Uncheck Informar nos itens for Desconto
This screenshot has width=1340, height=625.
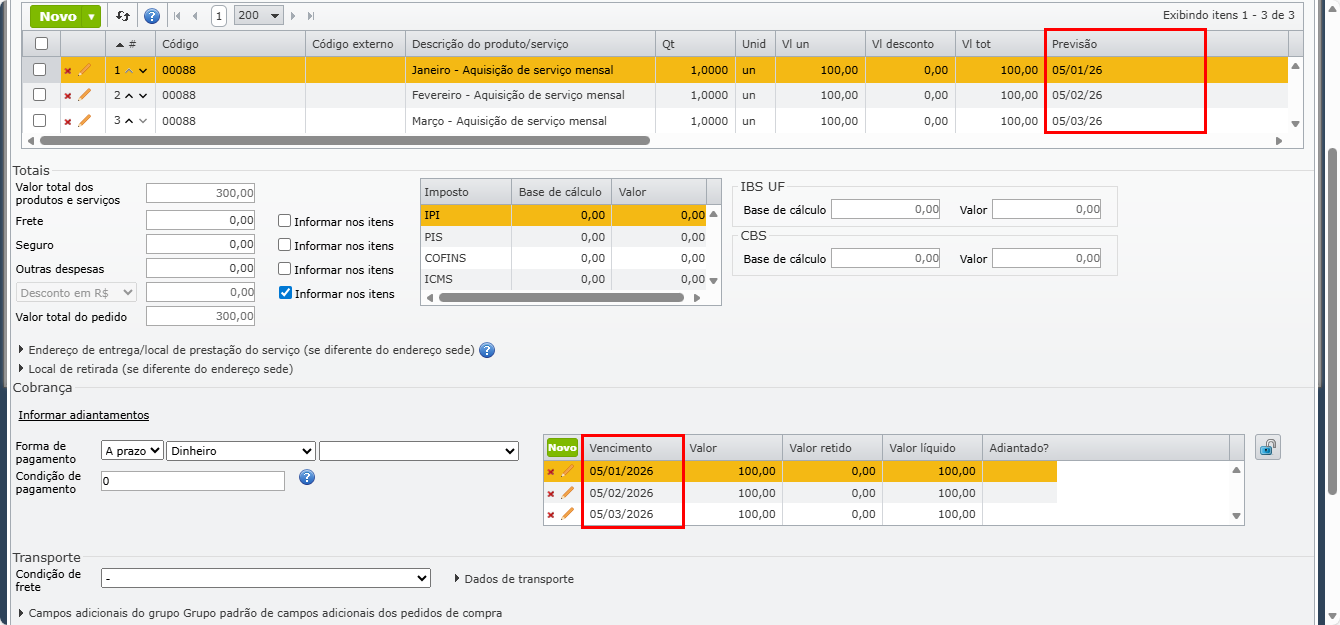(285, 293)
